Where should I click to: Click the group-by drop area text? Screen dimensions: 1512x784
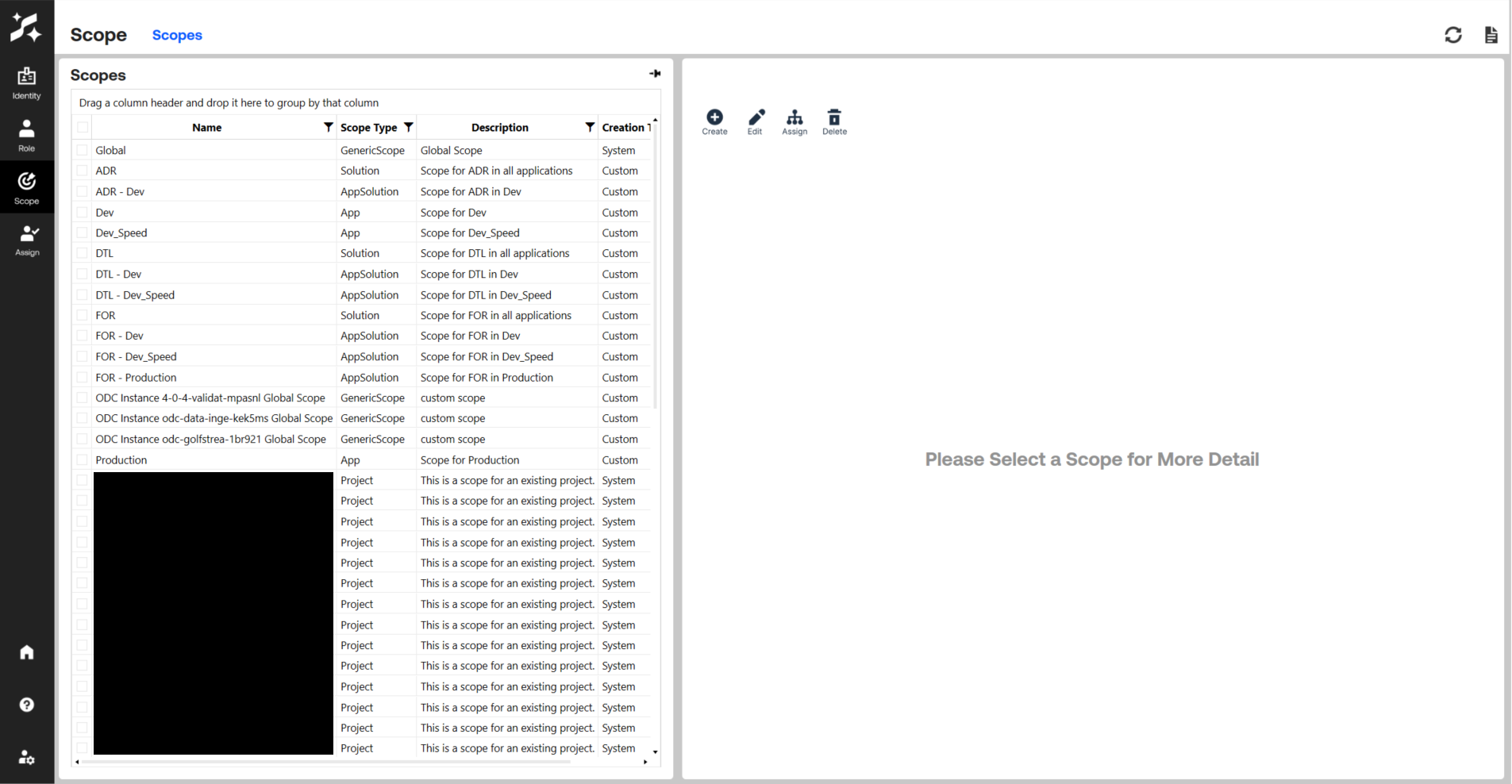229,102
